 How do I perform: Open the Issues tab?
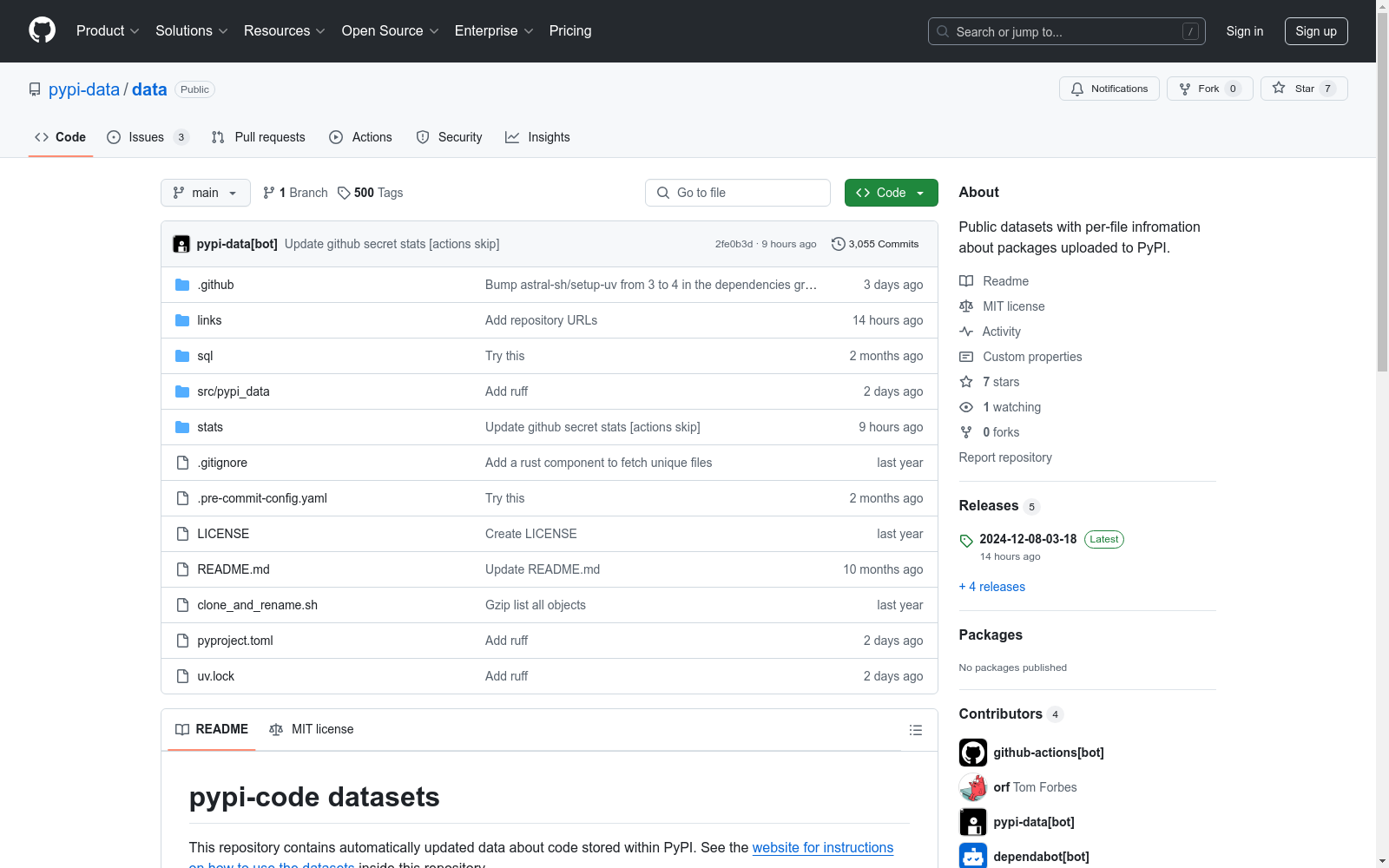point(148,137)
